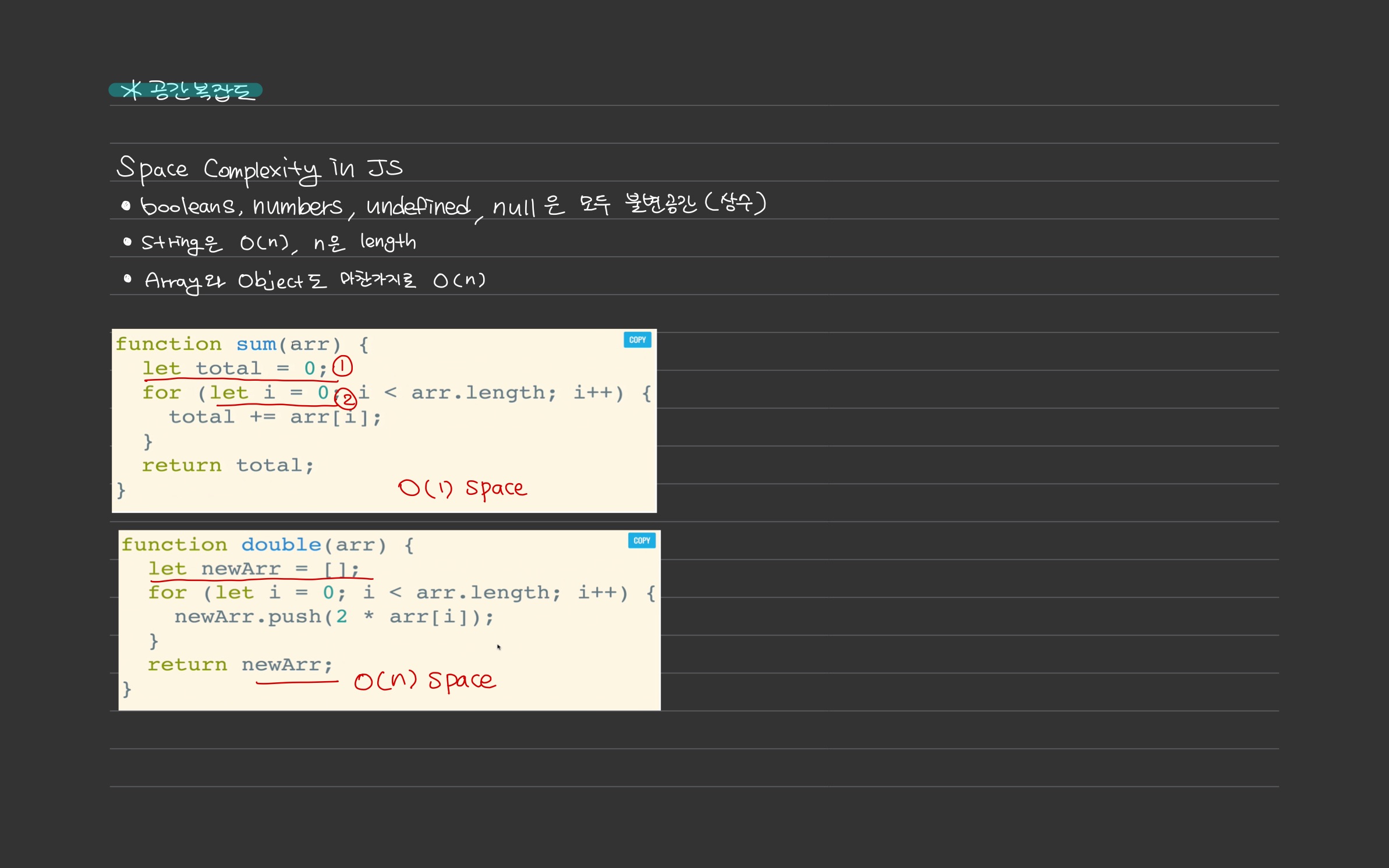
Task: Click the 'return total;' statement
Action: click(228, 465)
